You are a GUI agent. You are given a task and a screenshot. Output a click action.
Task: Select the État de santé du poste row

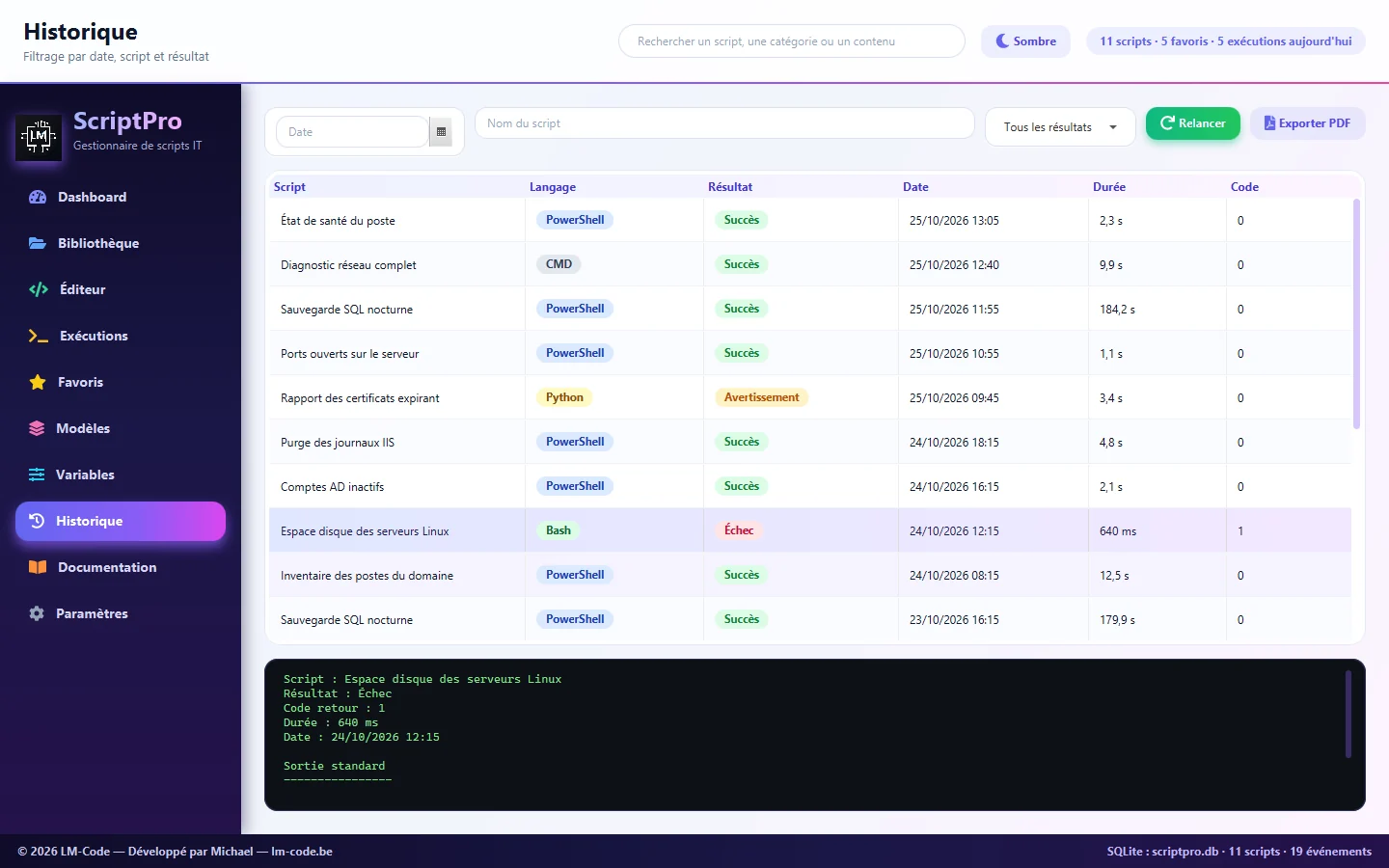click(x=810, y=220)
